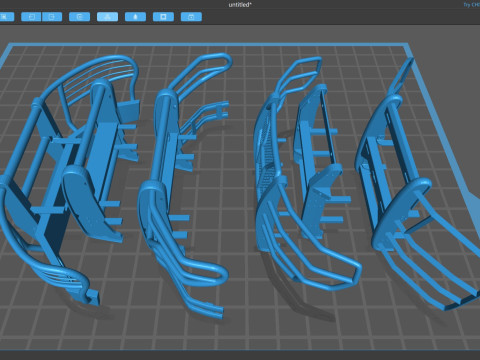Click the right button of the joined toolbar pair
Screen dimensions: 480x360
(52, 17)
